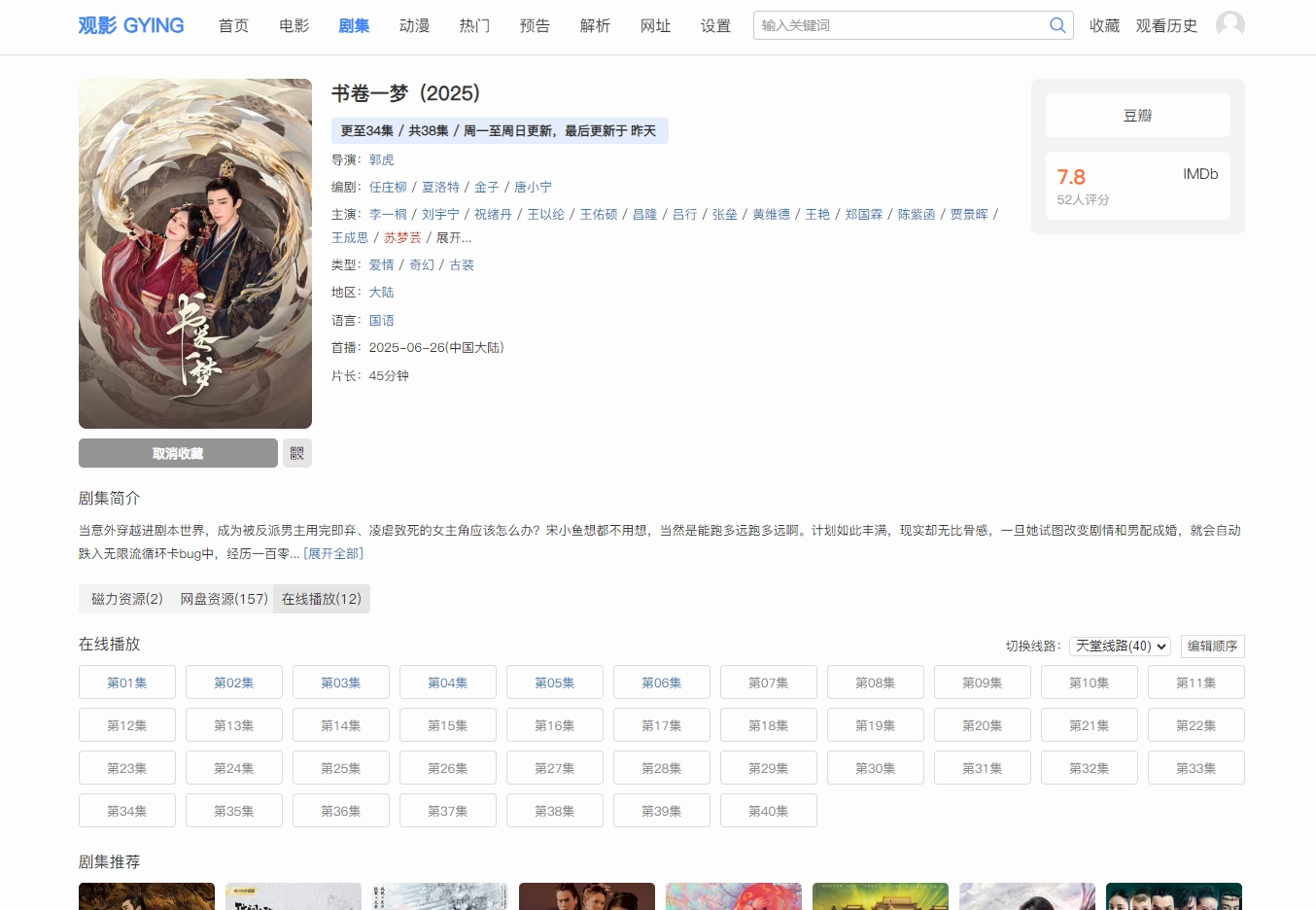Open the 网址 nav item

click(x=656, y=25)
